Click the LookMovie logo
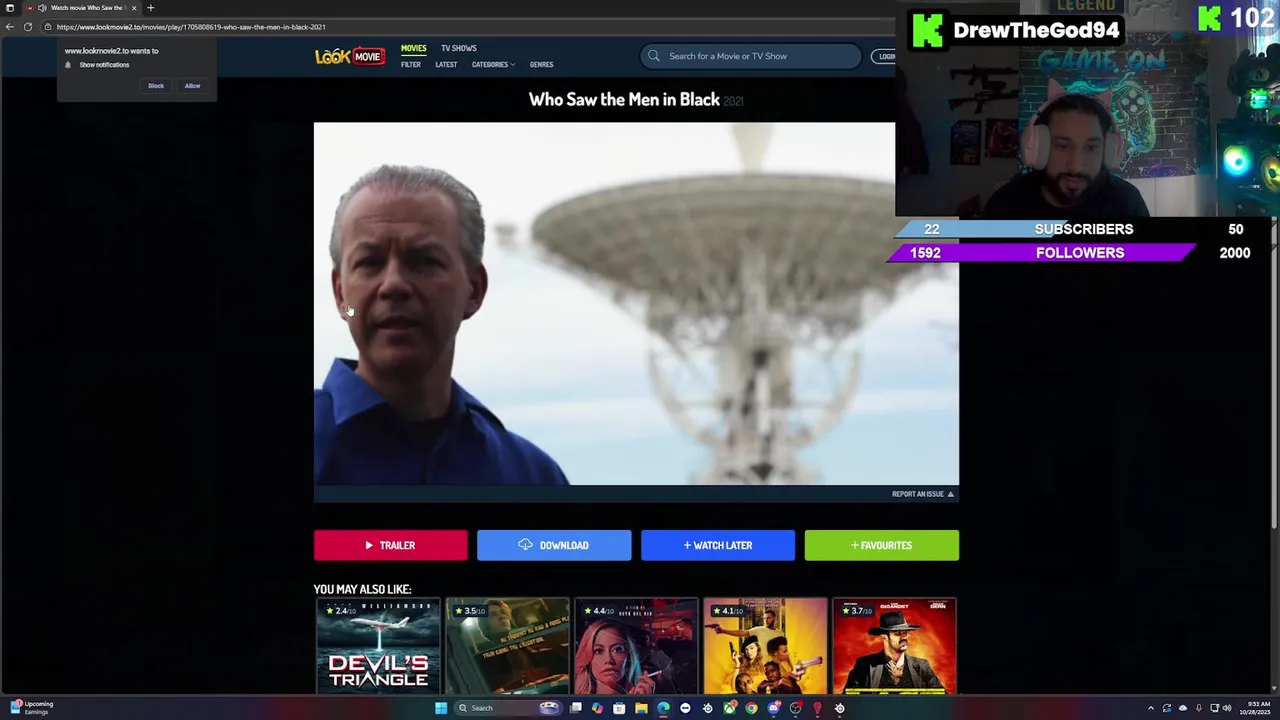 349,57
